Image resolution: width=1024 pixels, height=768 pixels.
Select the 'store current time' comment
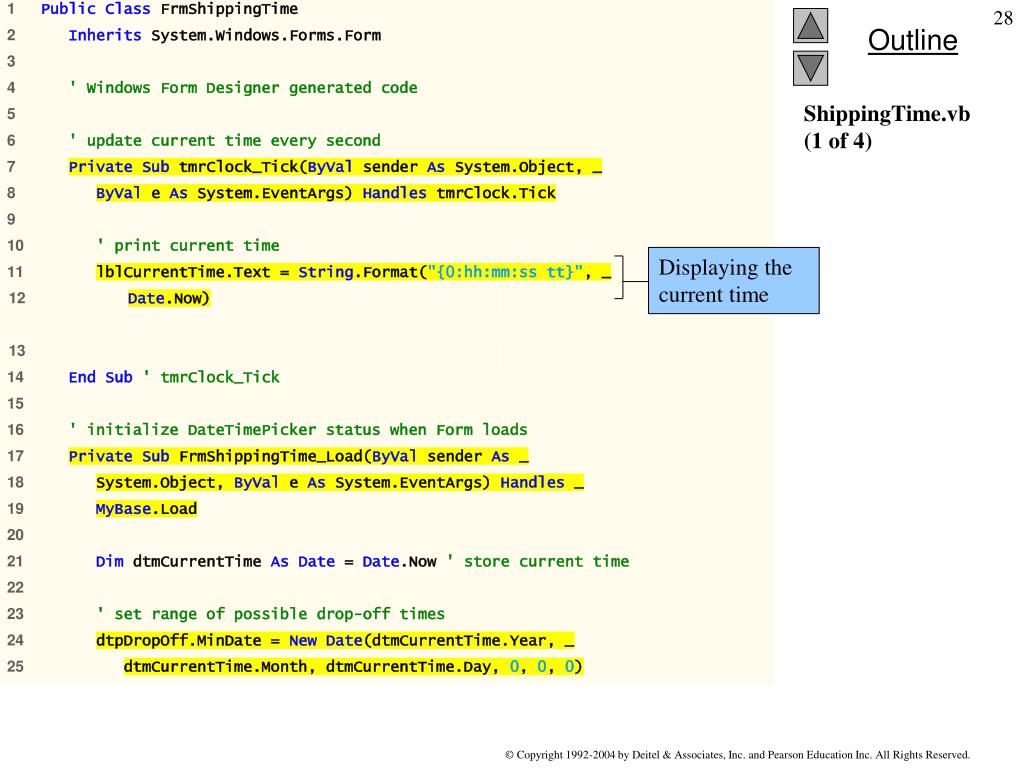click(538, 561)
